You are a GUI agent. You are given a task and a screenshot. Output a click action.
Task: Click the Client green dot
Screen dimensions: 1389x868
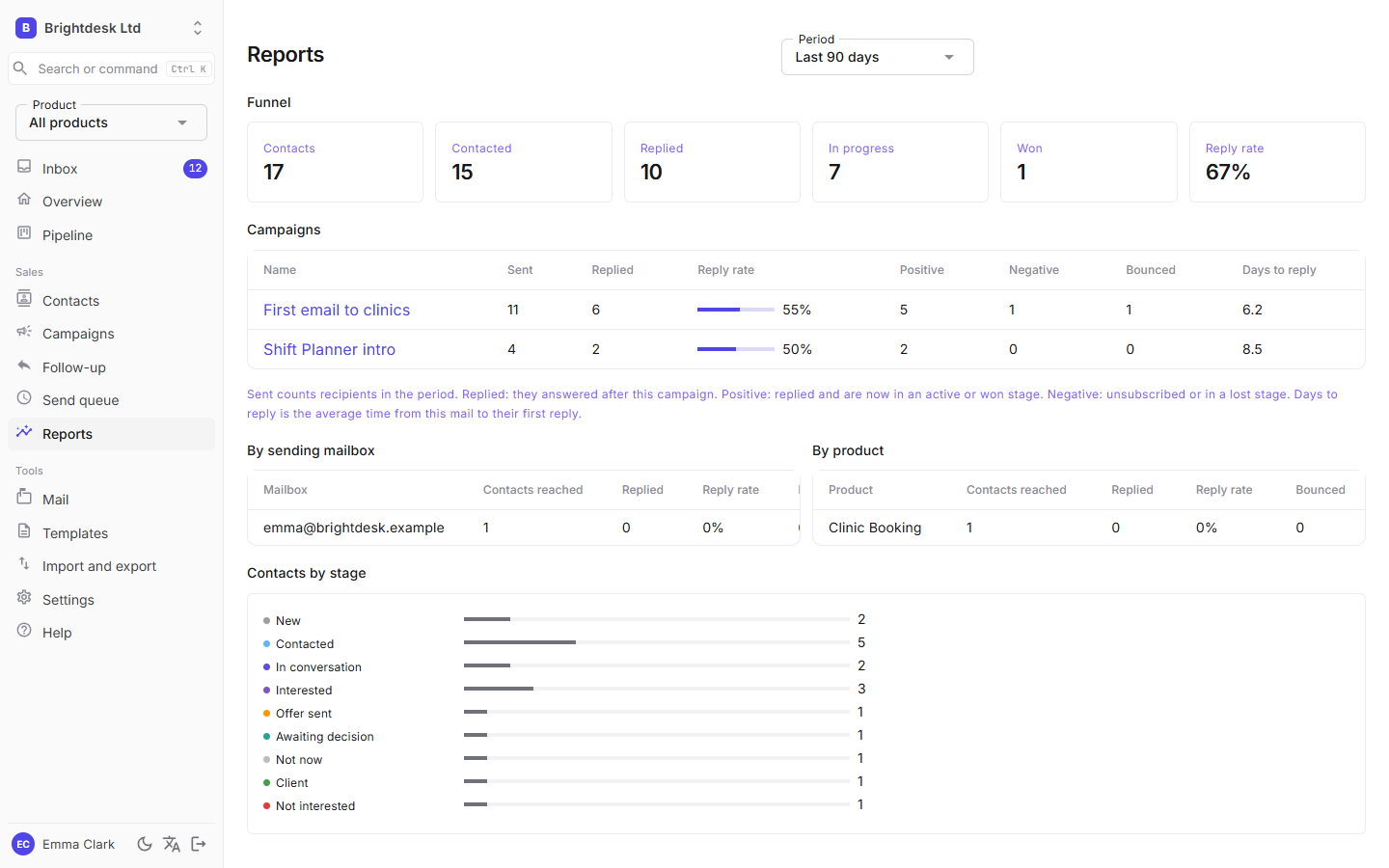click(x=266, y=782)
